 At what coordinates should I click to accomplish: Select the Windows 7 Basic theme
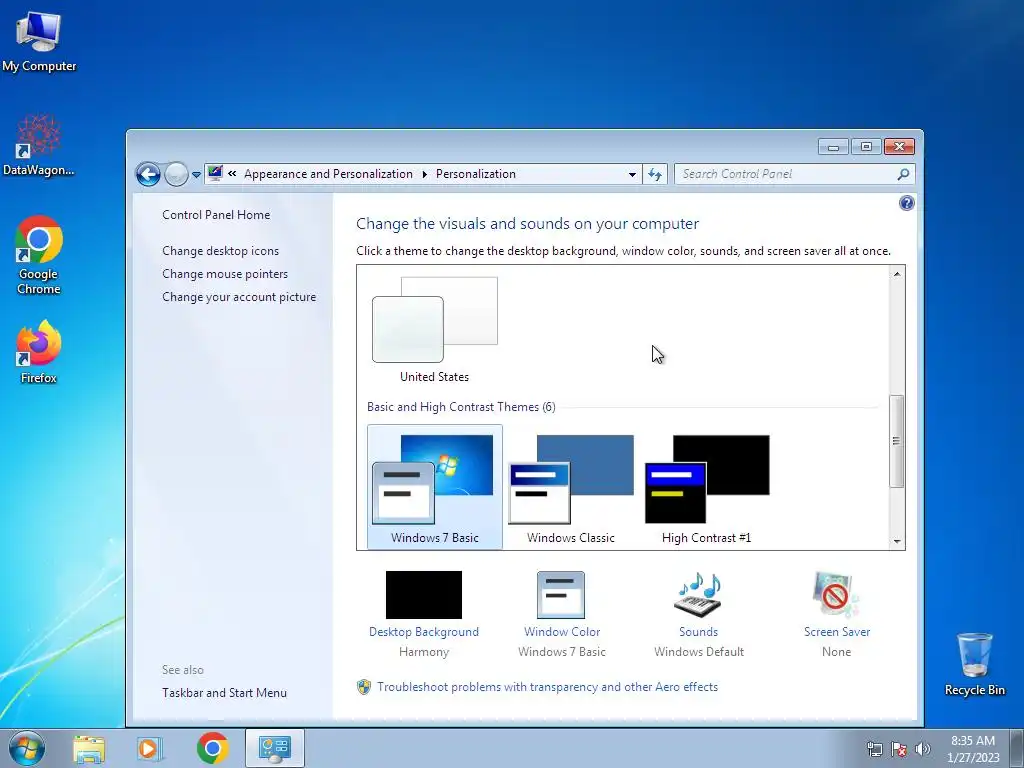coord(435,487)
